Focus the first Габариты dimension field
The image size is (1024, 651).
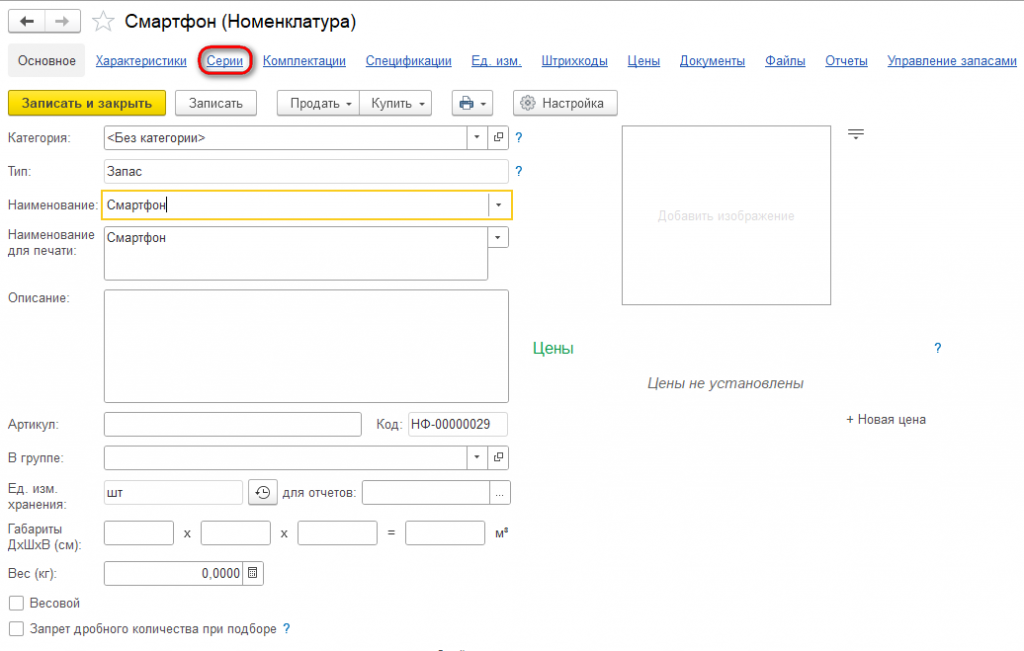[x=138, y=533]
